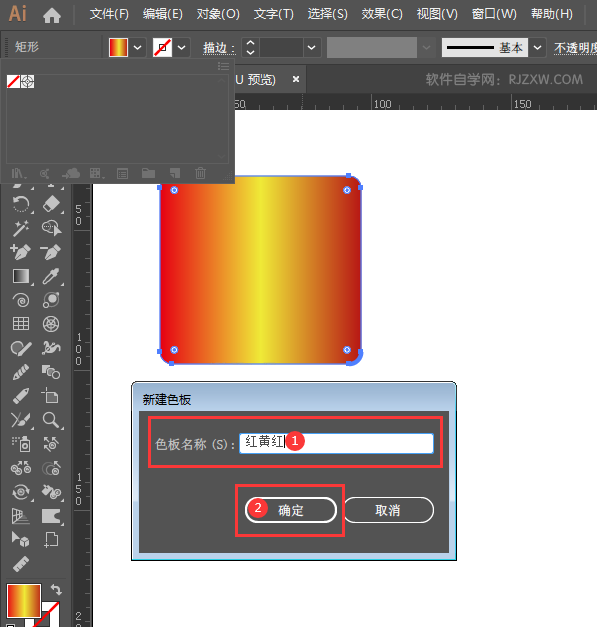Expand the stroke weight dropdown

coord(311,48)
